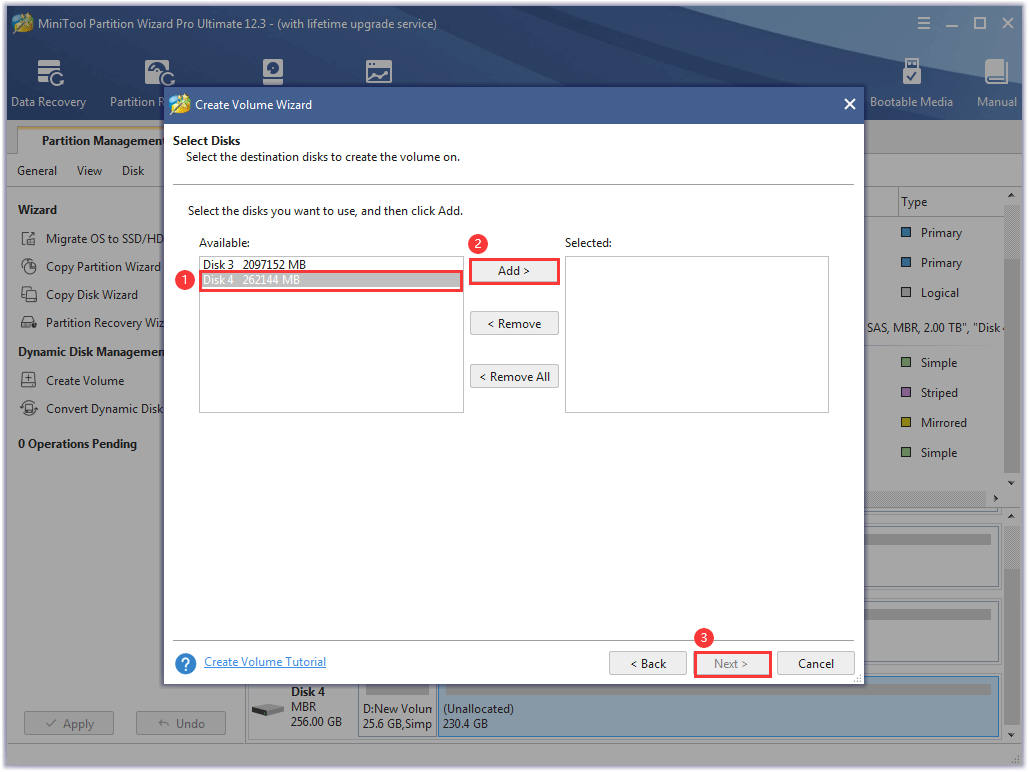Open the Space Analyzer toolbar icon
The width and height of the screenshot is (1029, 772).
coord(379,72)
